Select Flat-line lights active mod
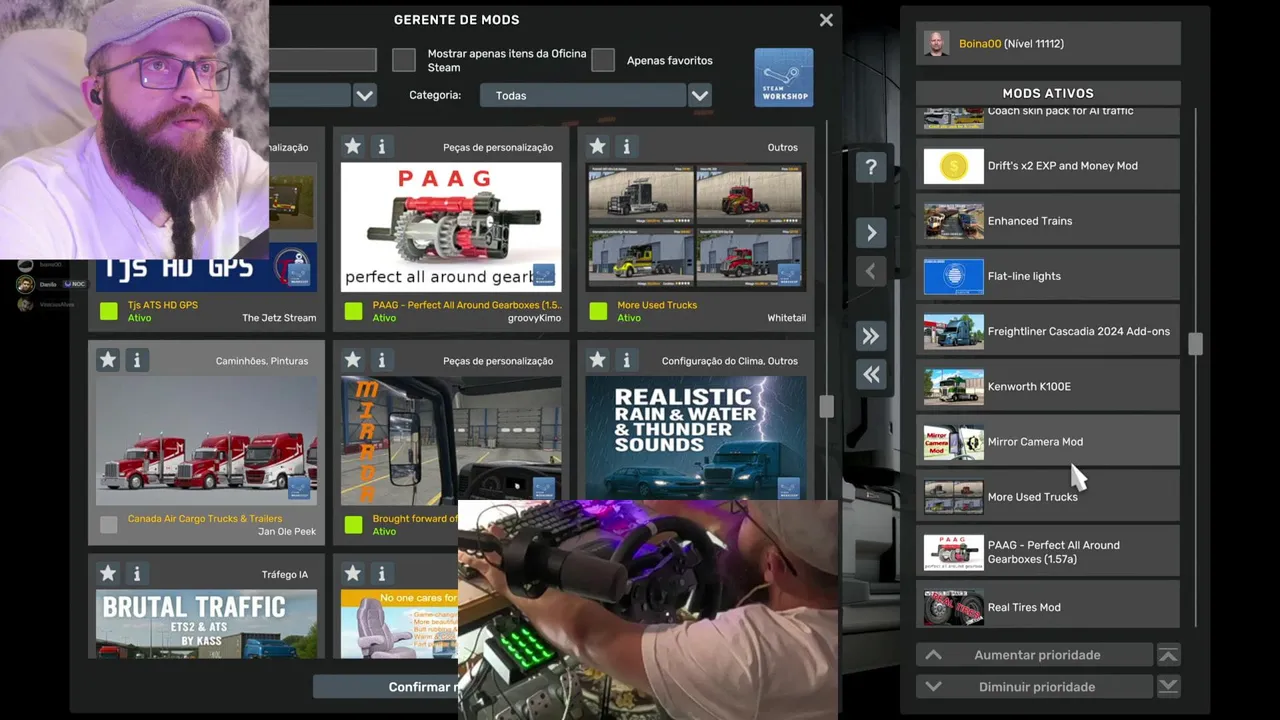 point(1048,276)
